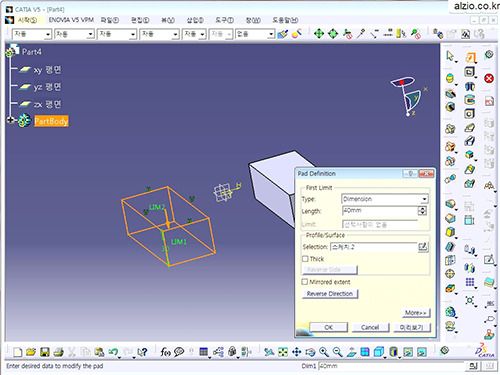Enable the Mirrored extent checkbox
Viewport: 500px width, 375px height.
pyautogui.click(x=305, y=282)
